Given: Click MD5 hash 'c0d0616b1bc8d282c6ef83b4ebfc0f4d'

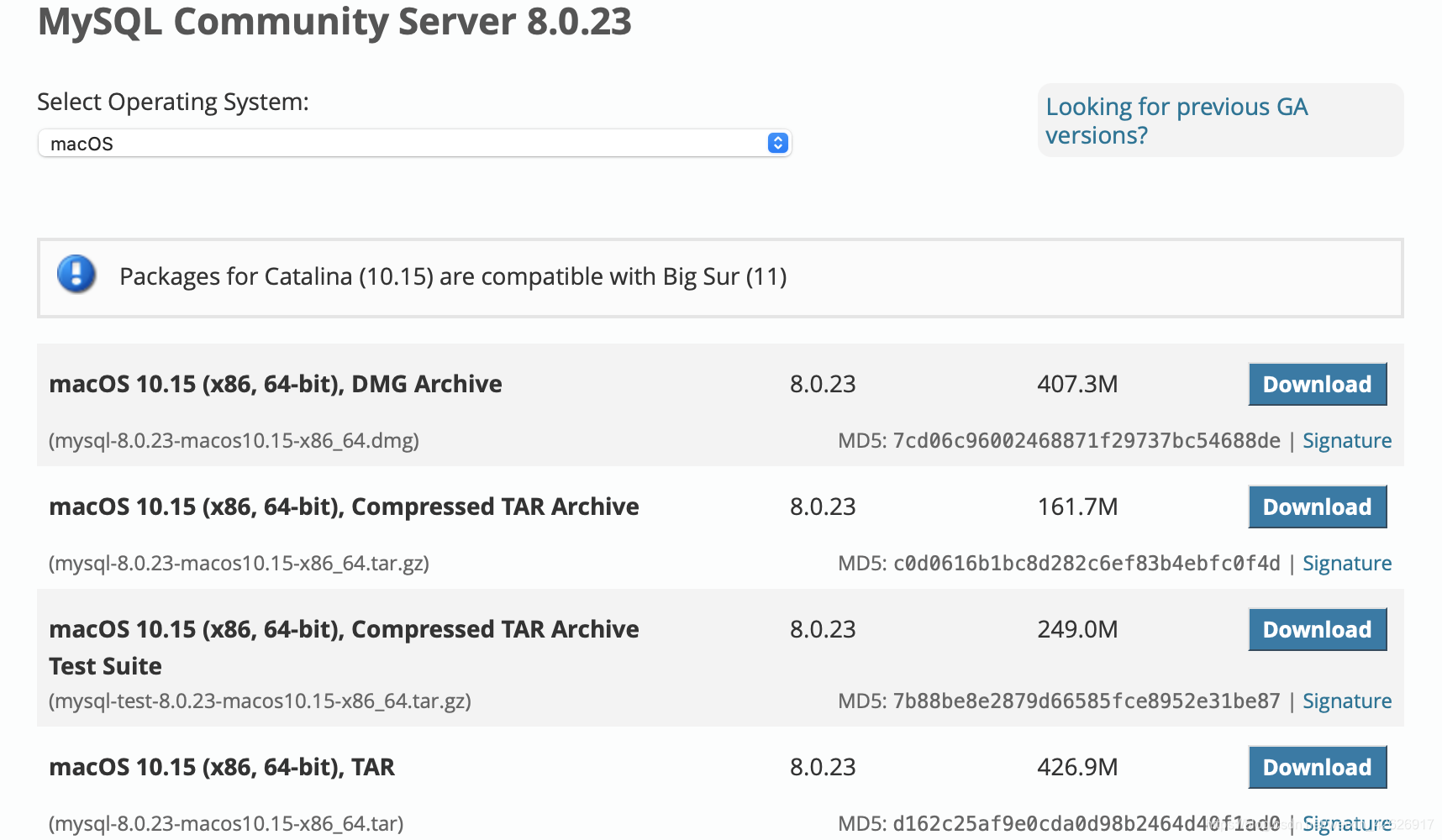Looking at the screenshot, I should tap(1087, 564).
